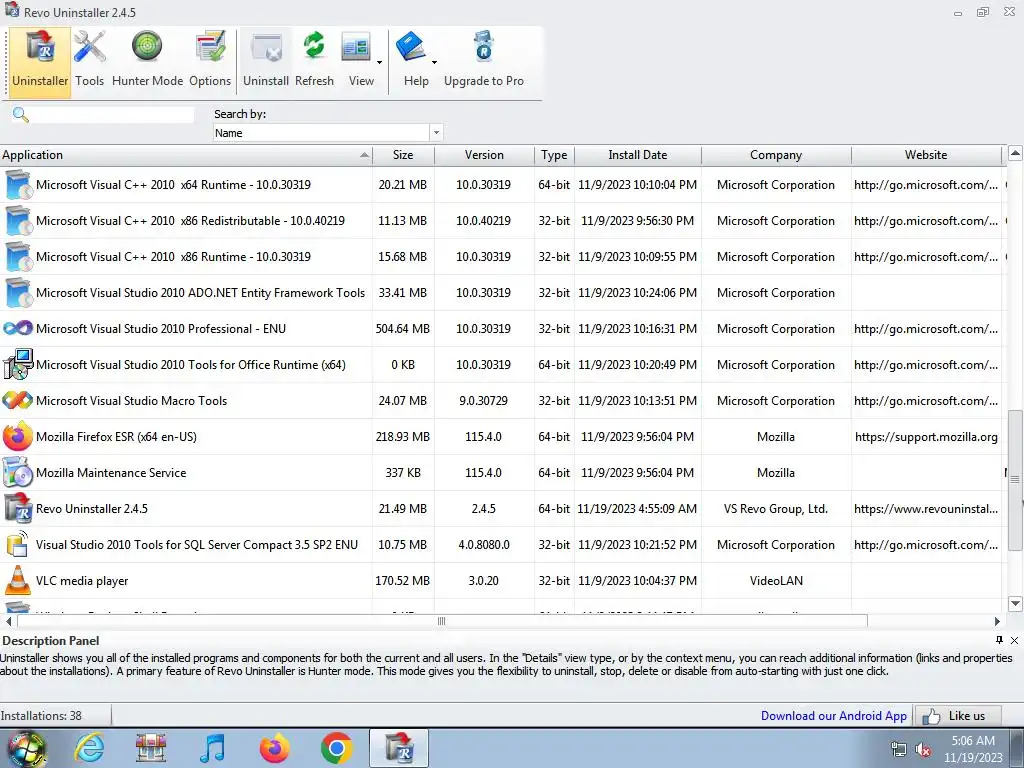Screen dimensions: 1024x768
Task: Pin the Description Panel
Action: point(999,640)
